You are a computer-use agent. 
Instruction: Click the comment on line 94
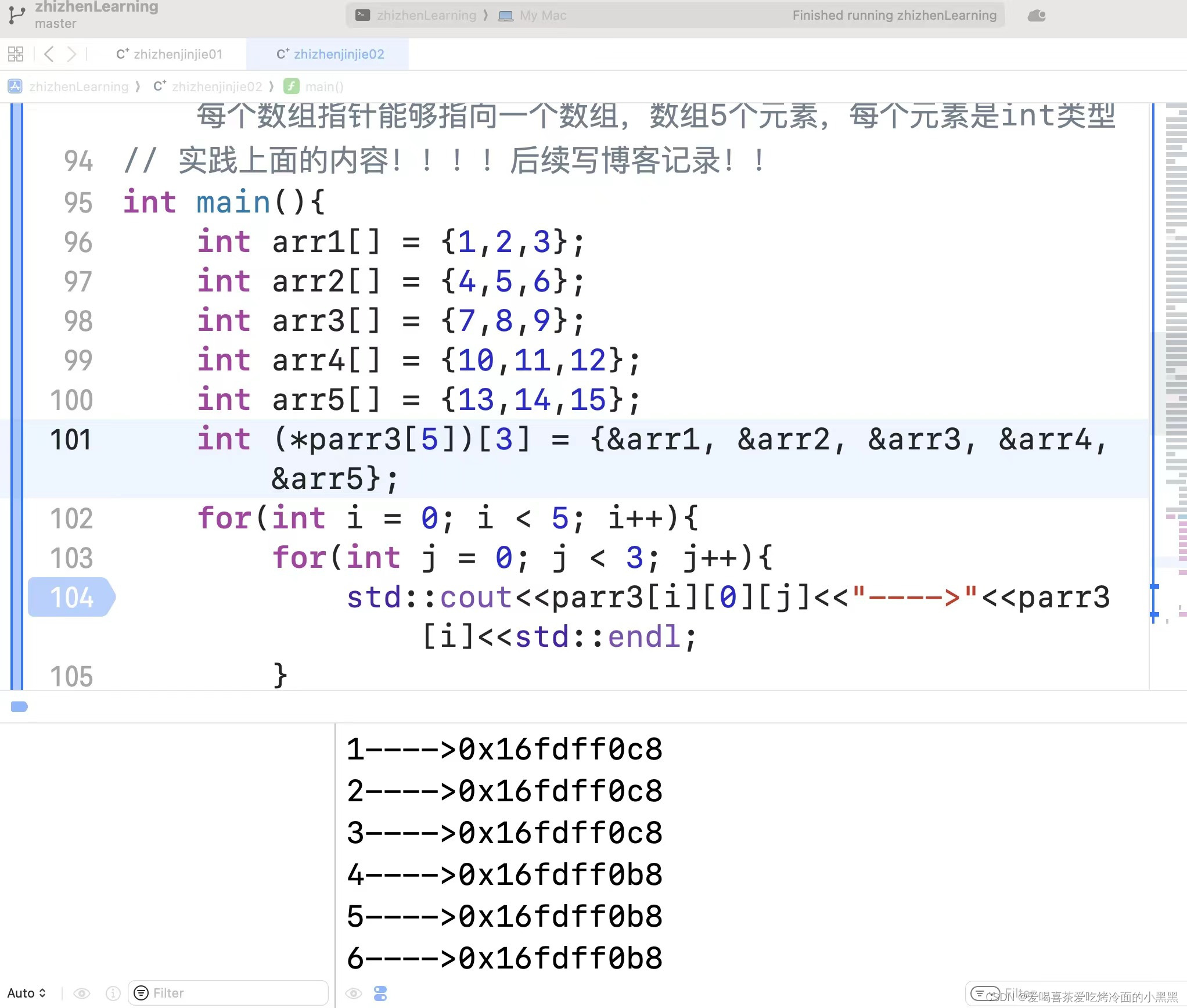tap(444, 161)
